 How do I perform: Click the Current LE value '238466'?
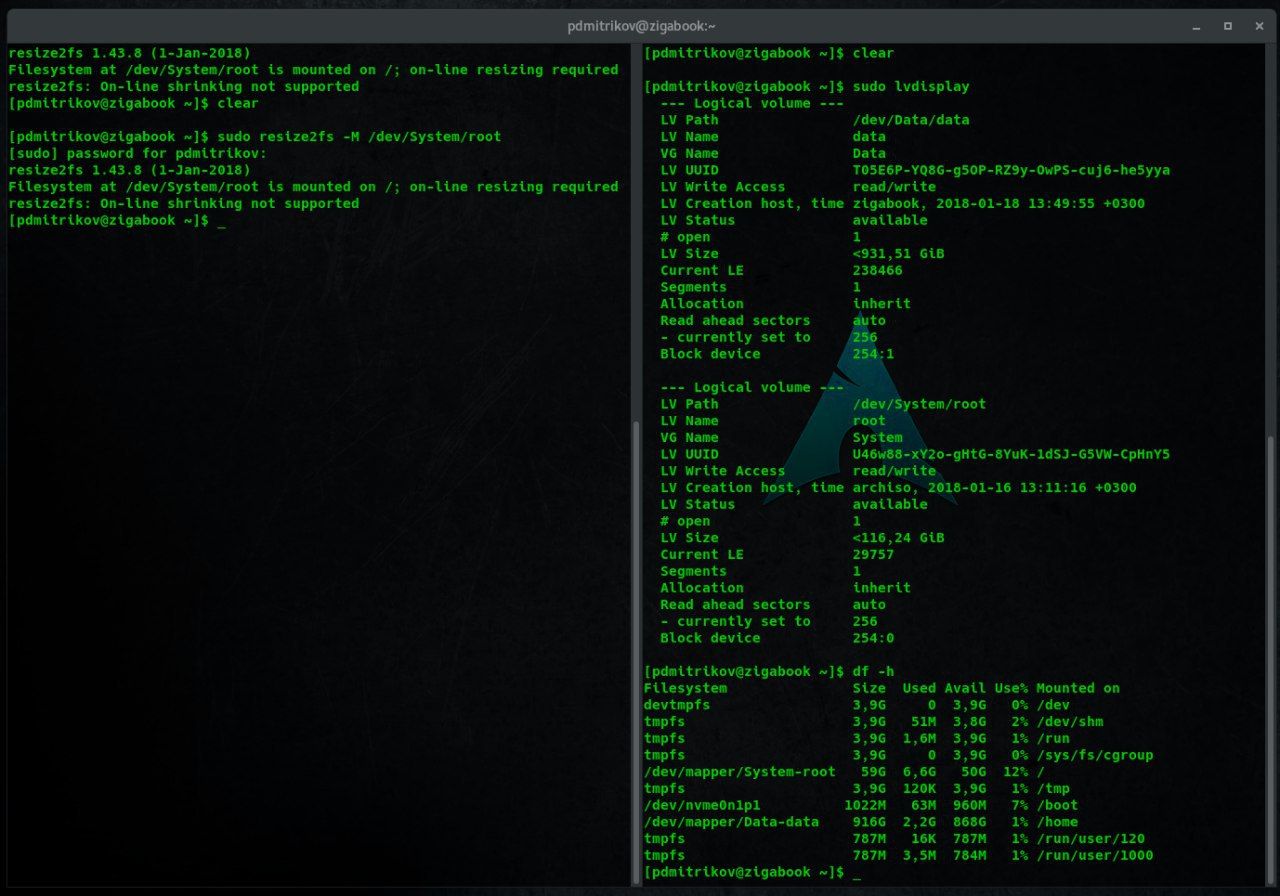pyautogui.click(x=877, y=271)
